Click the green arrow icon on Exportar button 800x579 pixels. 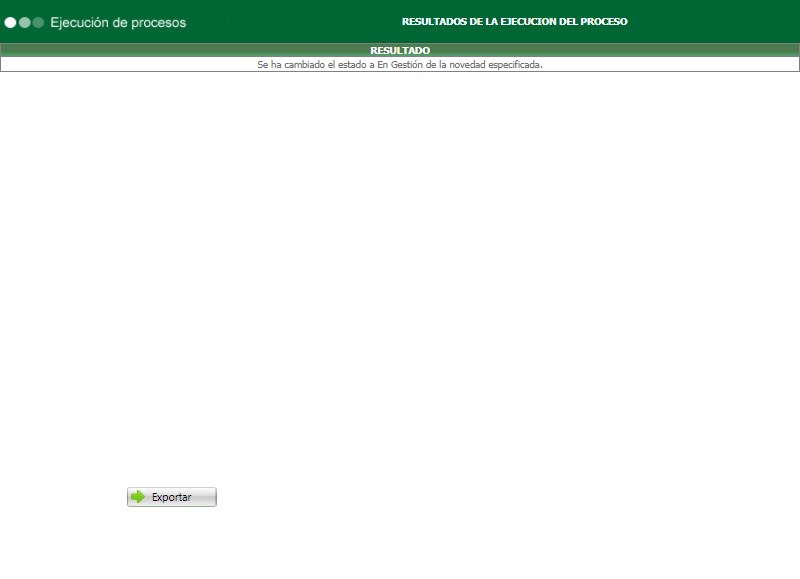[x=137, y=496]
